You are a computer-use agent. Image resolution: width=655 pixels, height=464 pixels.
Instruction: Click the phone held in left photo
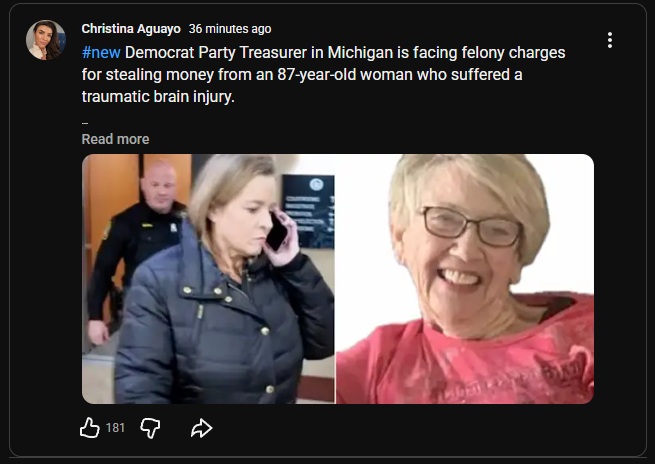tap(277, 231)
